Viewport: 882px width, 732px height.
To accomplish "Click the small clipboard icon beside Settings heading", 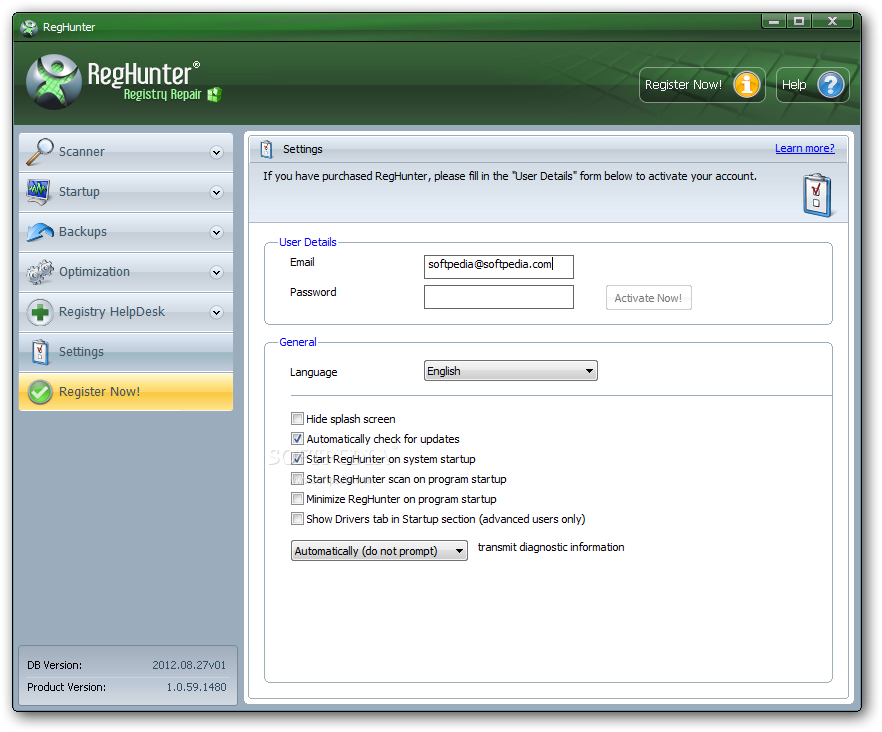I will [267, 149].
